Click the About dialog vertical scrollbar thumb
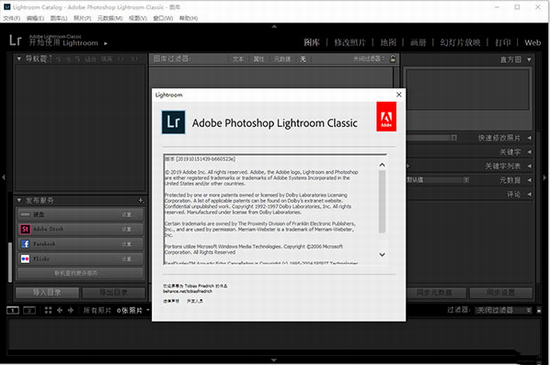Image resolution: width=550 pixels, height=365 pixels. [x=382, y=201]
